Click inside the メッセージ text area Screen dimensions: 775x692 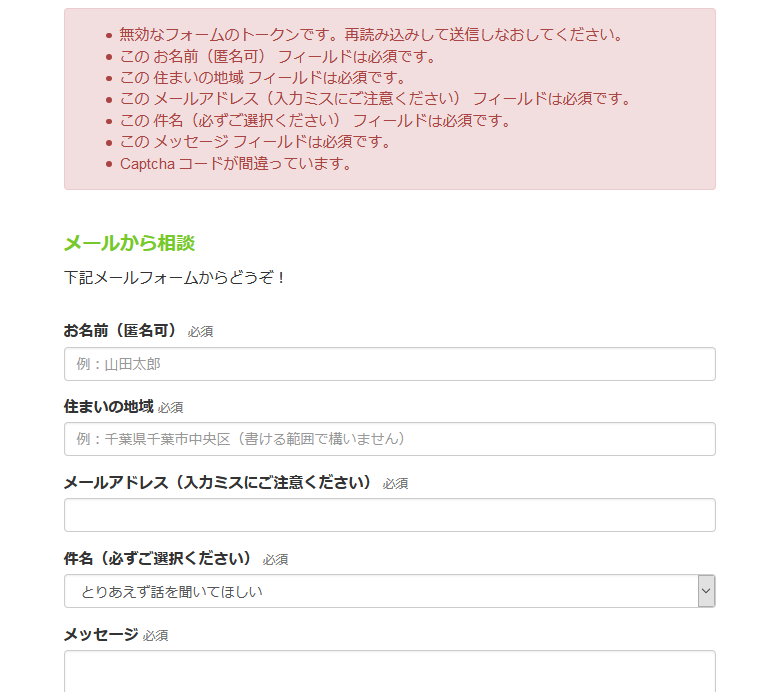[x=389, y=671]
